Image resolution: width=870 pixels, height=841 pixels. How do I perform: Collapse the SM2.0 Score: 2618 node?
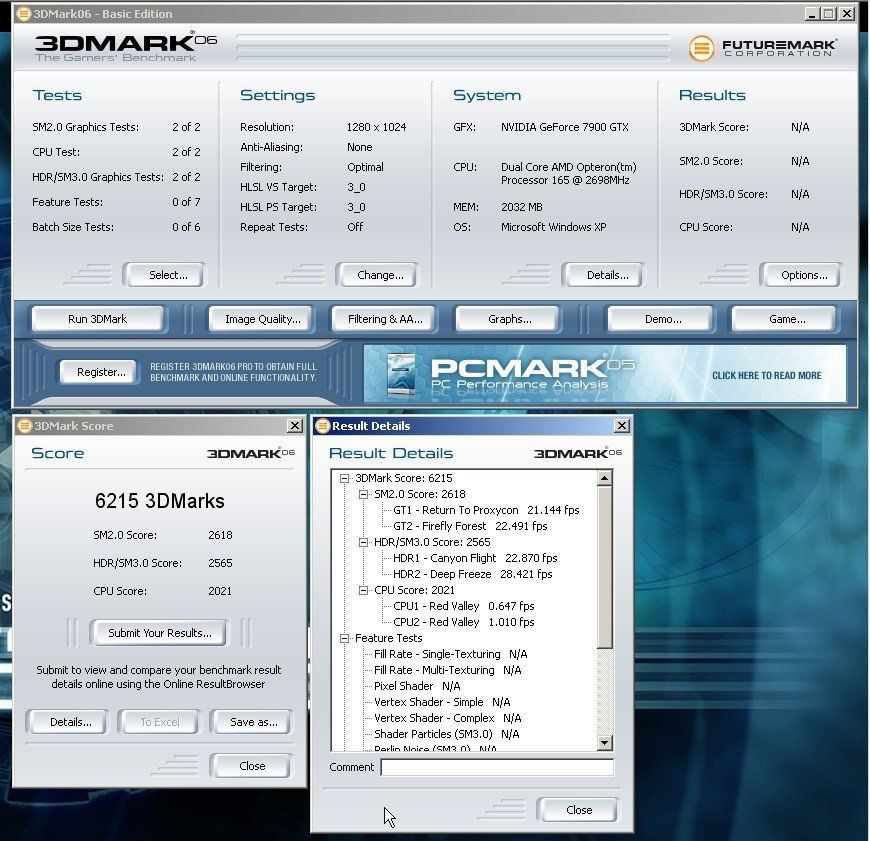[x=363, y=494]
